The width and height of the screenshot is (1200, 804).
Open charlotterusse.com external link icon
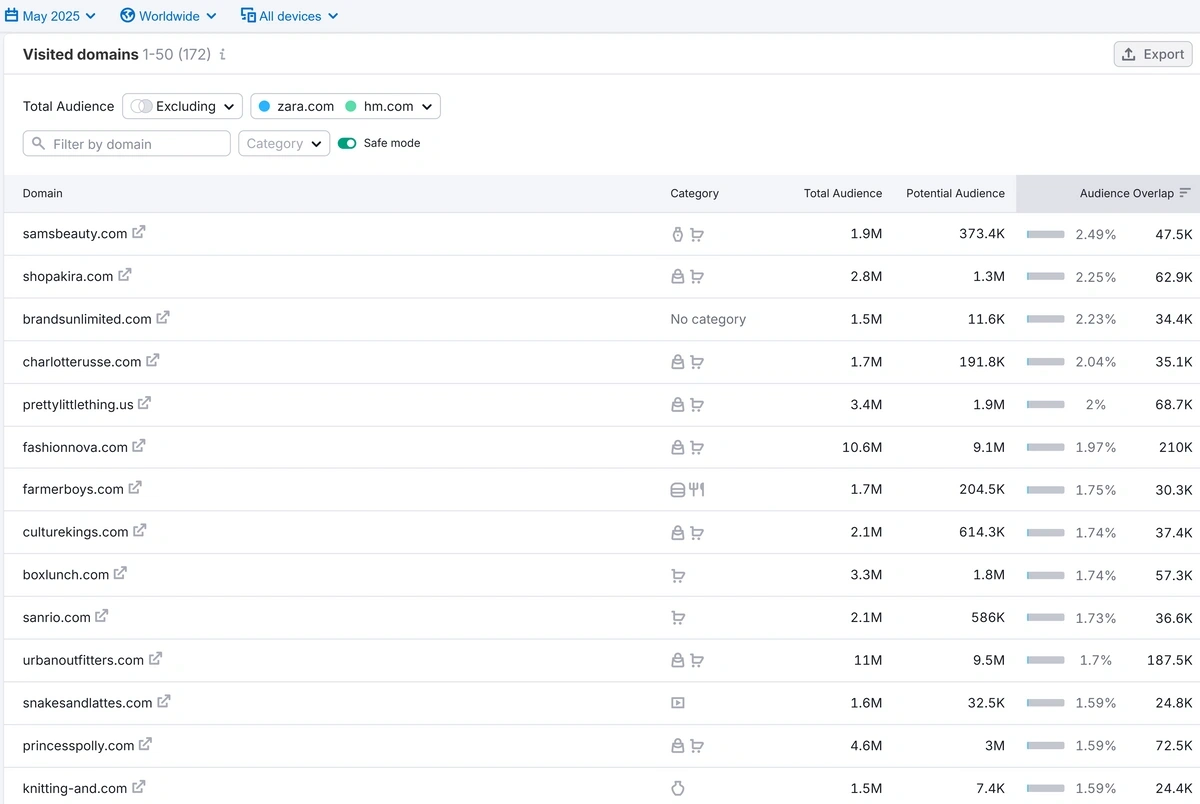[153, 361]
